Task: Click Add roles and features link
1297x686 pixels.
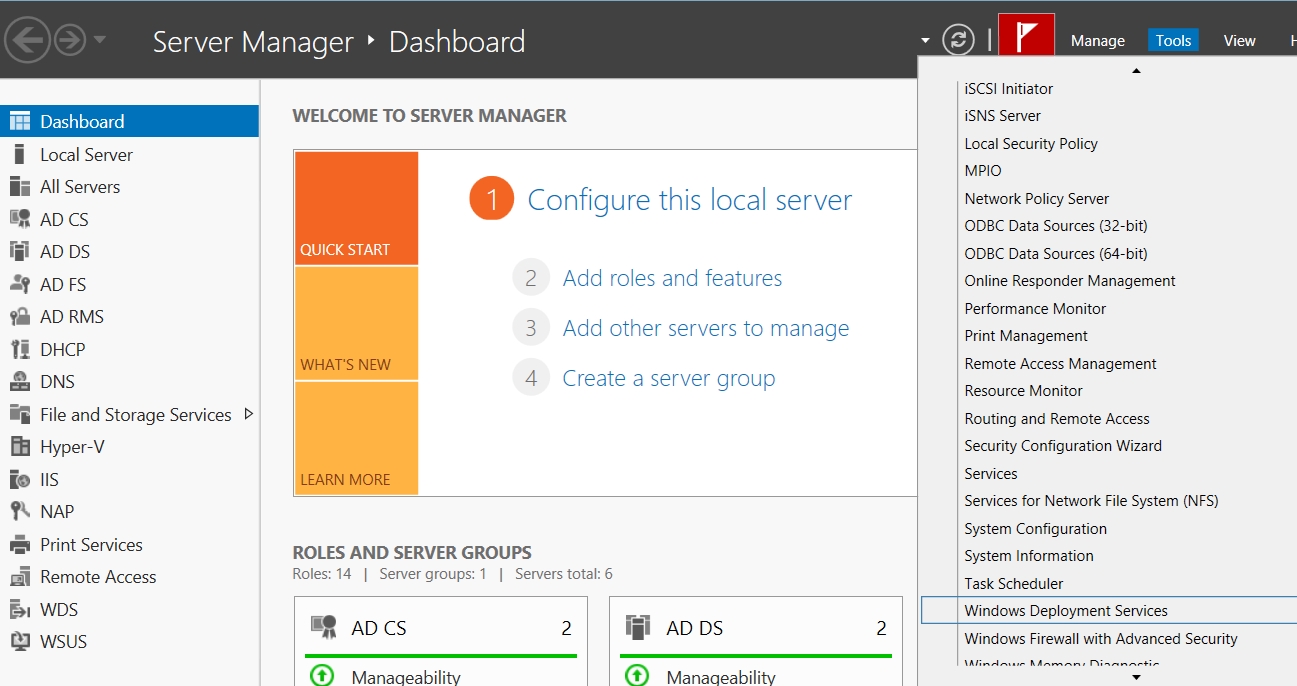Action: tap(673, 278)
